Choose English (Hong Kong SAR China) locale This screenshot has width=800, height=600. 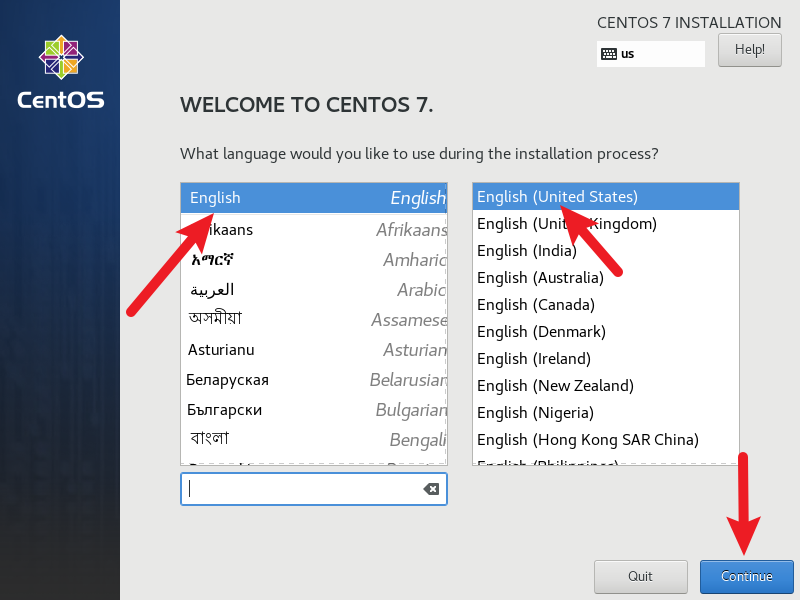click(x=606, y=440)
